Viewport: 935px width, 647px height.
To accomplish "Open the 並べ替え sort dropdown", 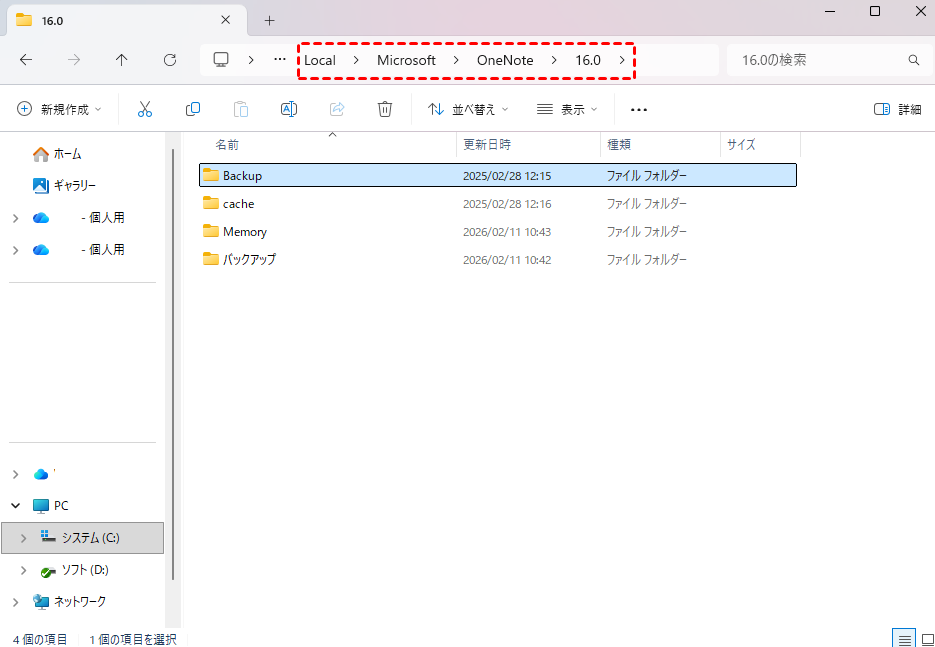I will [468, 109].
